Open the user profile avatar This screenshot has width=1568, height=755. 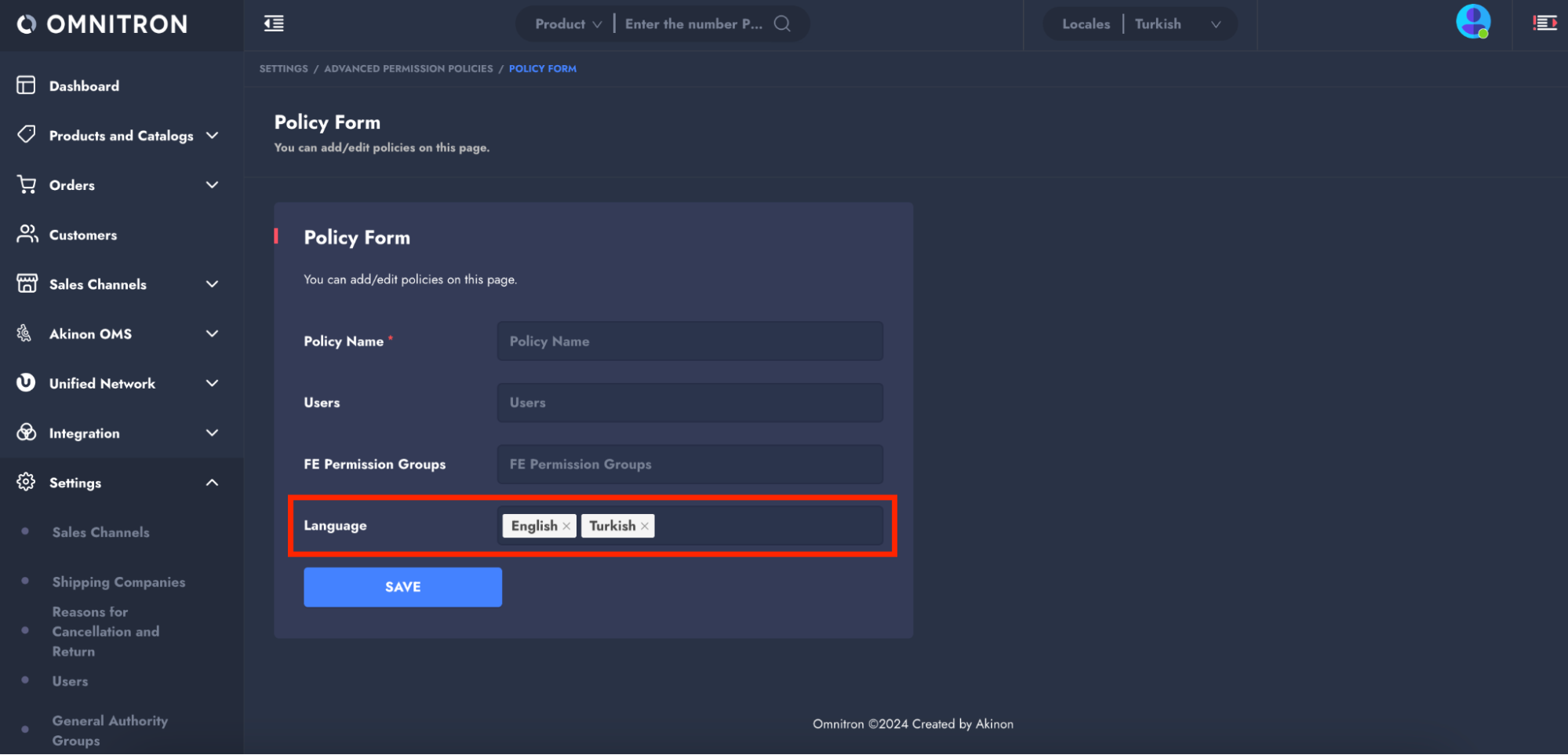[1472, 22]
